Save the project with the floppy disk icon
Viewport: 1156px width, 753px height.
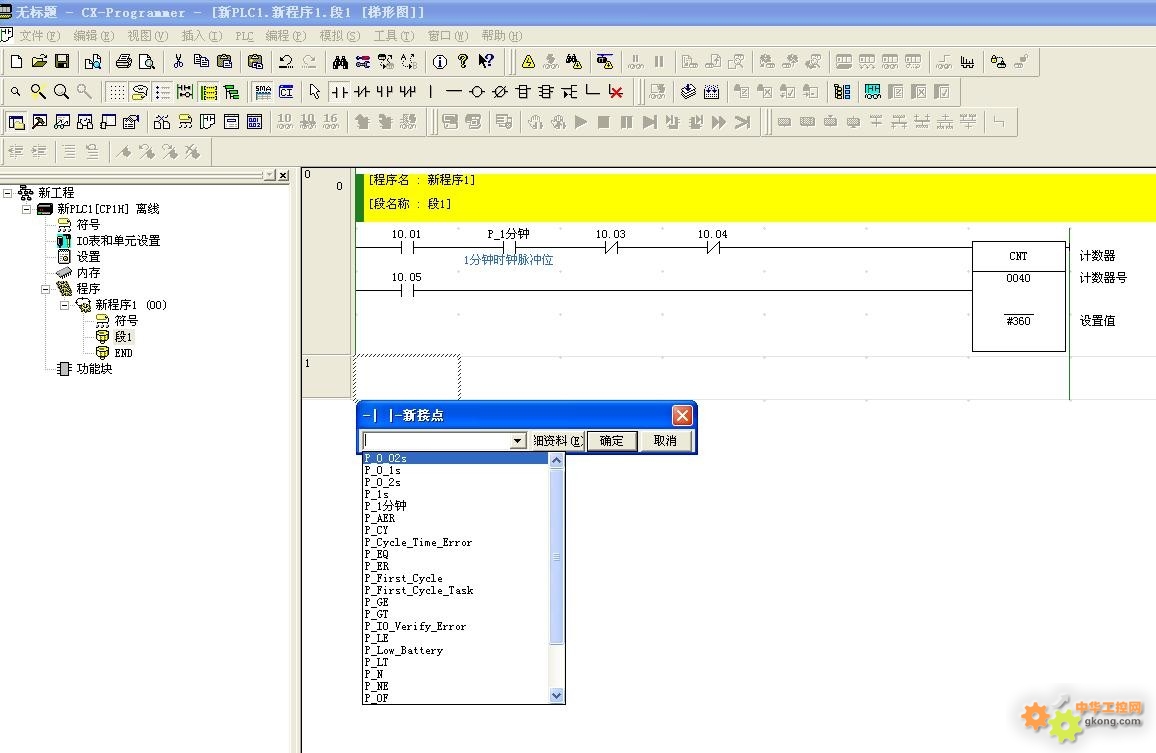62,61
